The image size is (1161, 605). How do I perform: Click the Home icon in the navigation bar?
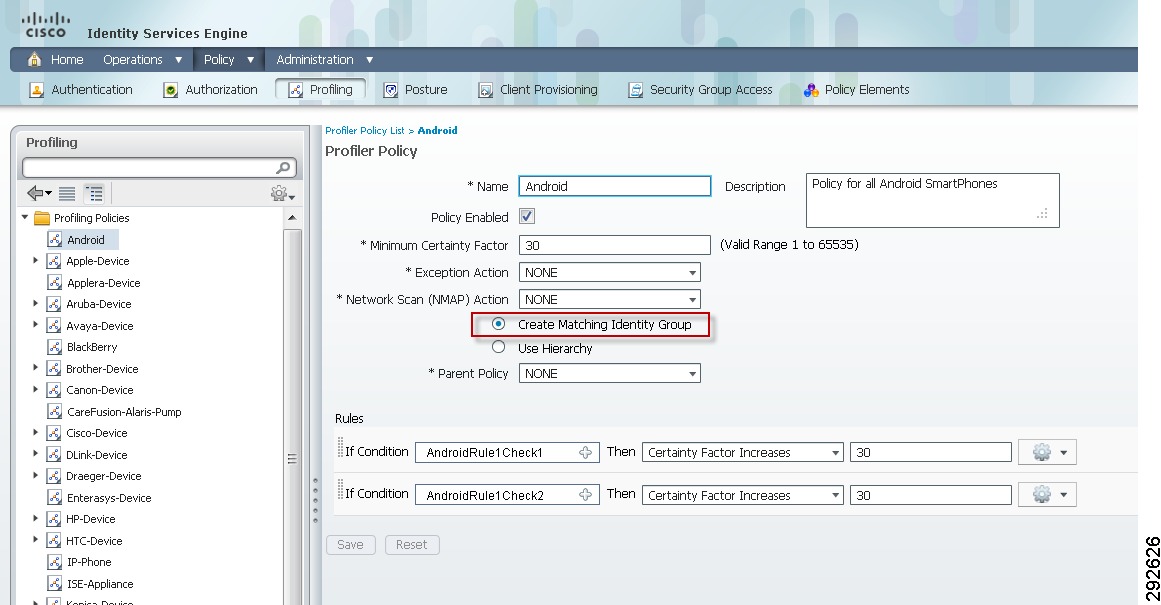click(x=34, y=59)
